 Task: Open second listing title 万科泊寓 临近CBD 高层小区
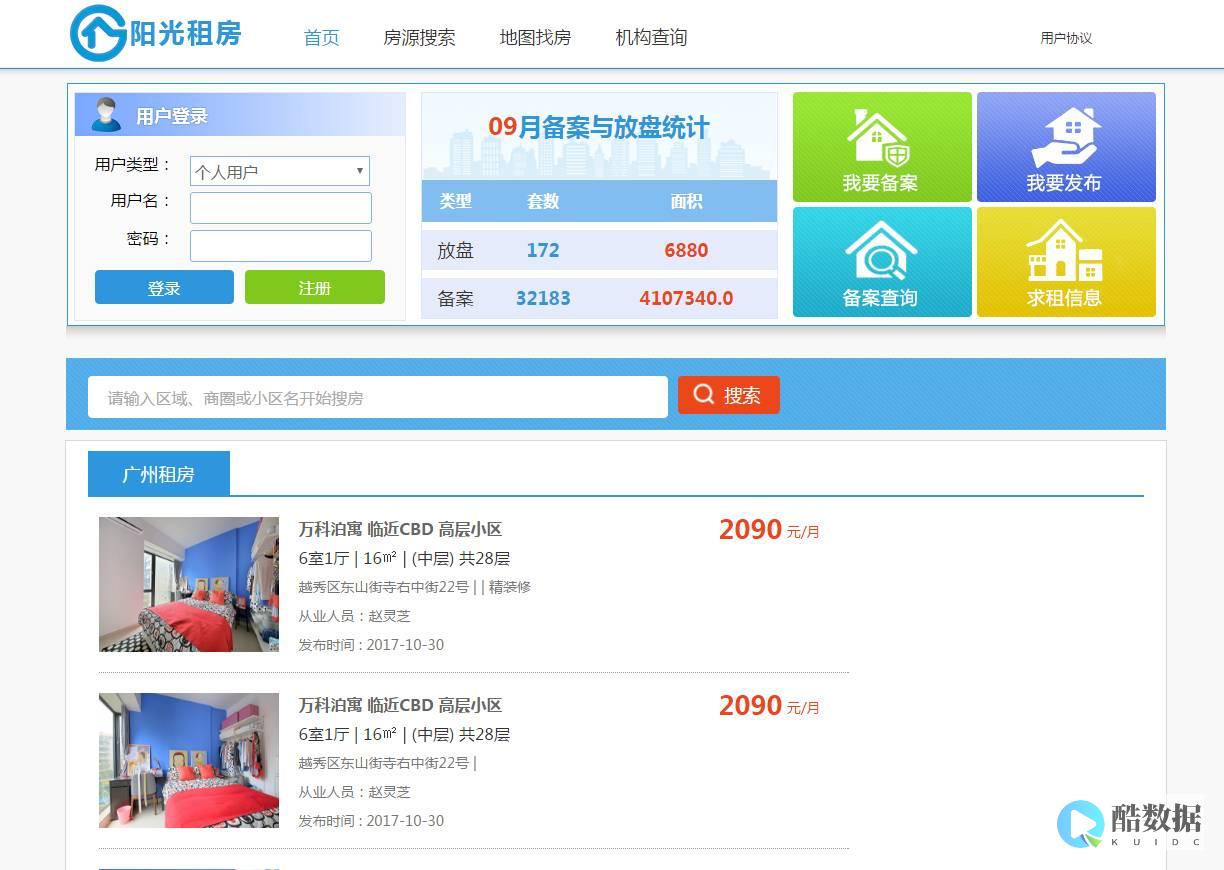400,705
